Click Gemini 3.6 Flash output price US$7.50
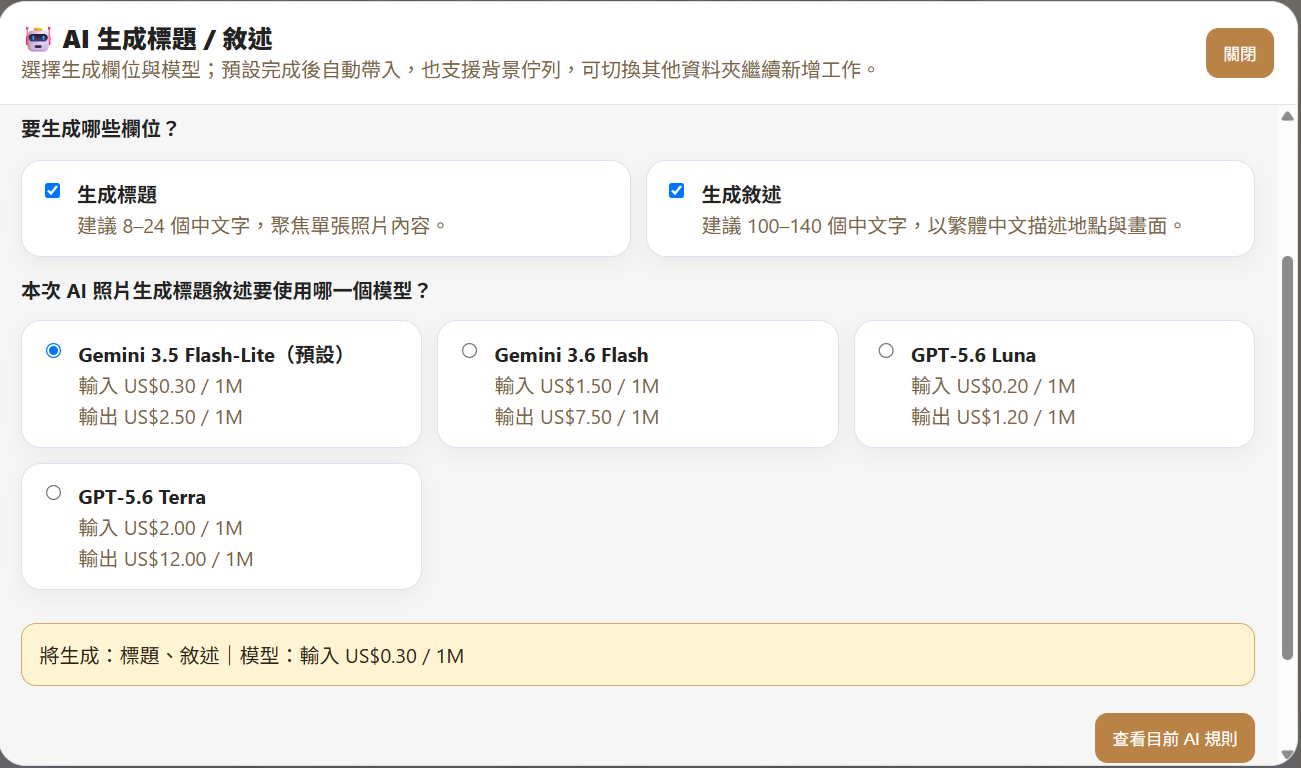Screen dimensions: 1301x768 pyautogui.click(x=577, y=417)
